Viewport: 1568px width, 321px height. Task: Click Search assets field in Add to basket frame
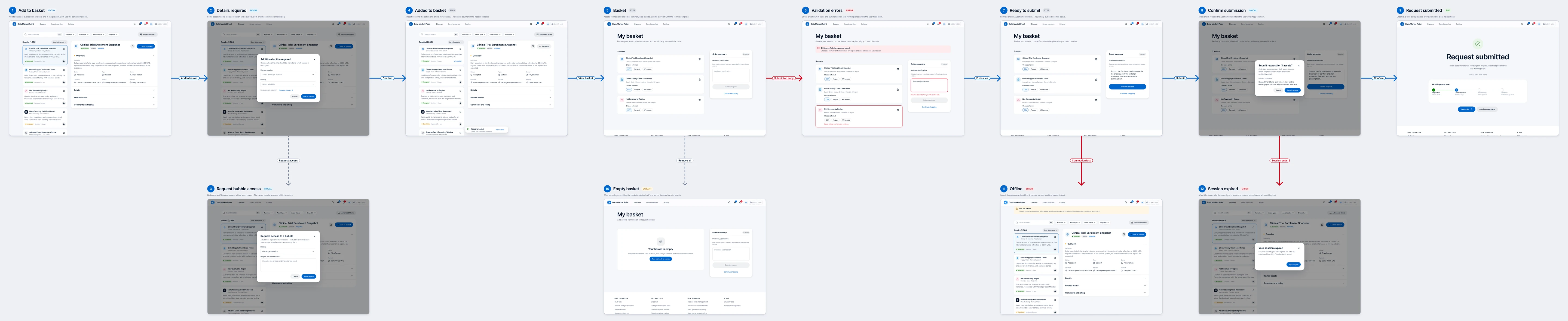(43, 35)
